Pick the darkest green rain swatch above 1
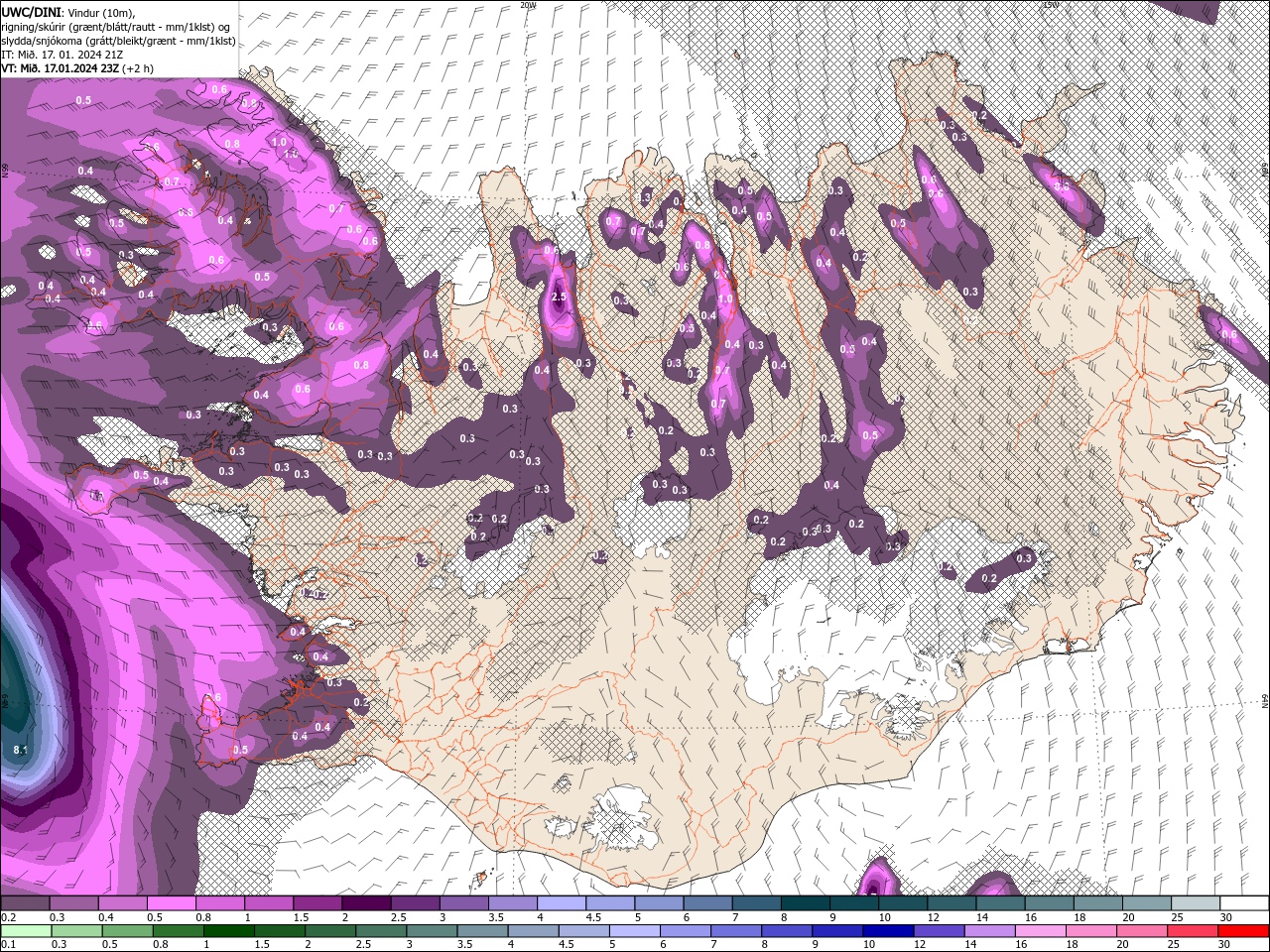 pos(229,931)
